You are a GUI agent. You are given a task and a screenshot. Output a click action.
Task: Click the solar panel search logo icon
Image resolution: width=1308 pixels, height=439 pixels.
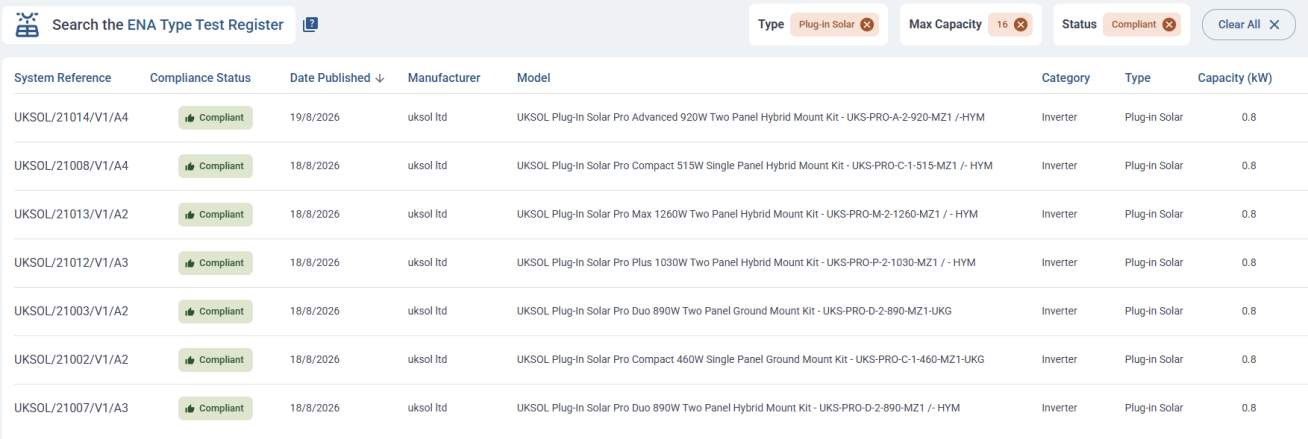tap(27, 25)
